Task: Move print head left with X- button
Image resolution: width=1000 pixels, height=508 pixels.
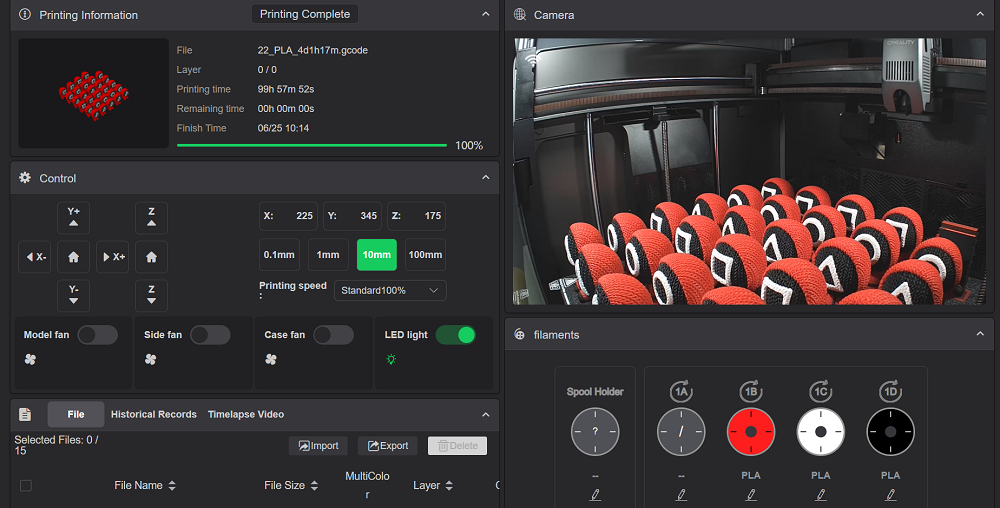Action: pyautogui.click(x=34, y=257)
